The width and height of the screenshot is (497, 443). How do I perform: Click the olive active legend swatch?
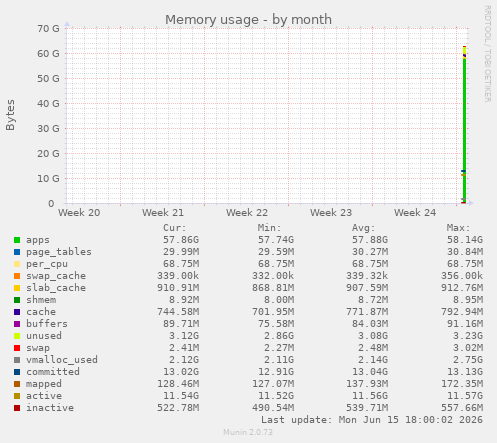click(17, 396)
